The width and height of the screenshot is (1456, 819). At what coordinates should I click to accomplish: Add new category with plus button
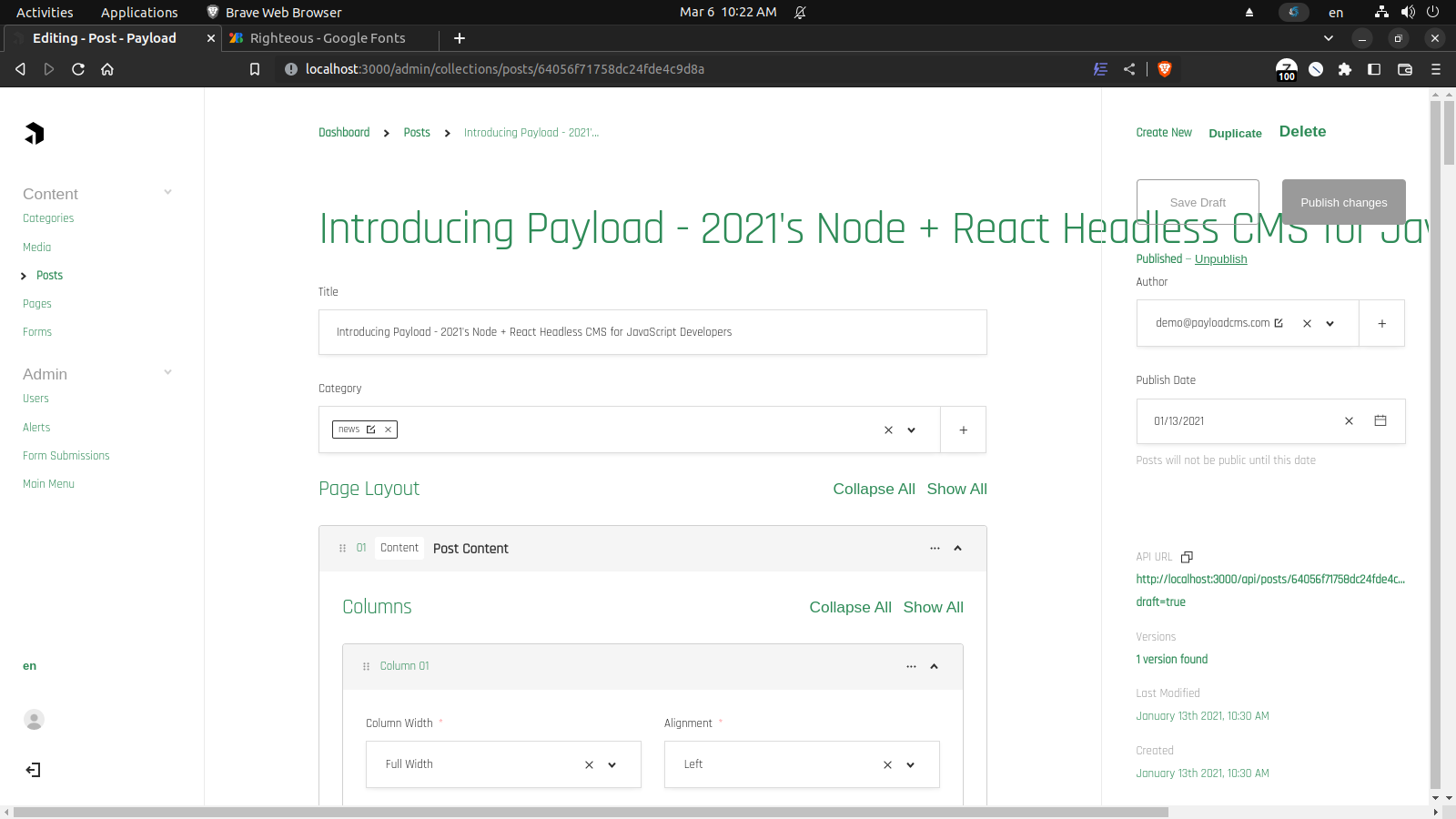pos(963,430)
